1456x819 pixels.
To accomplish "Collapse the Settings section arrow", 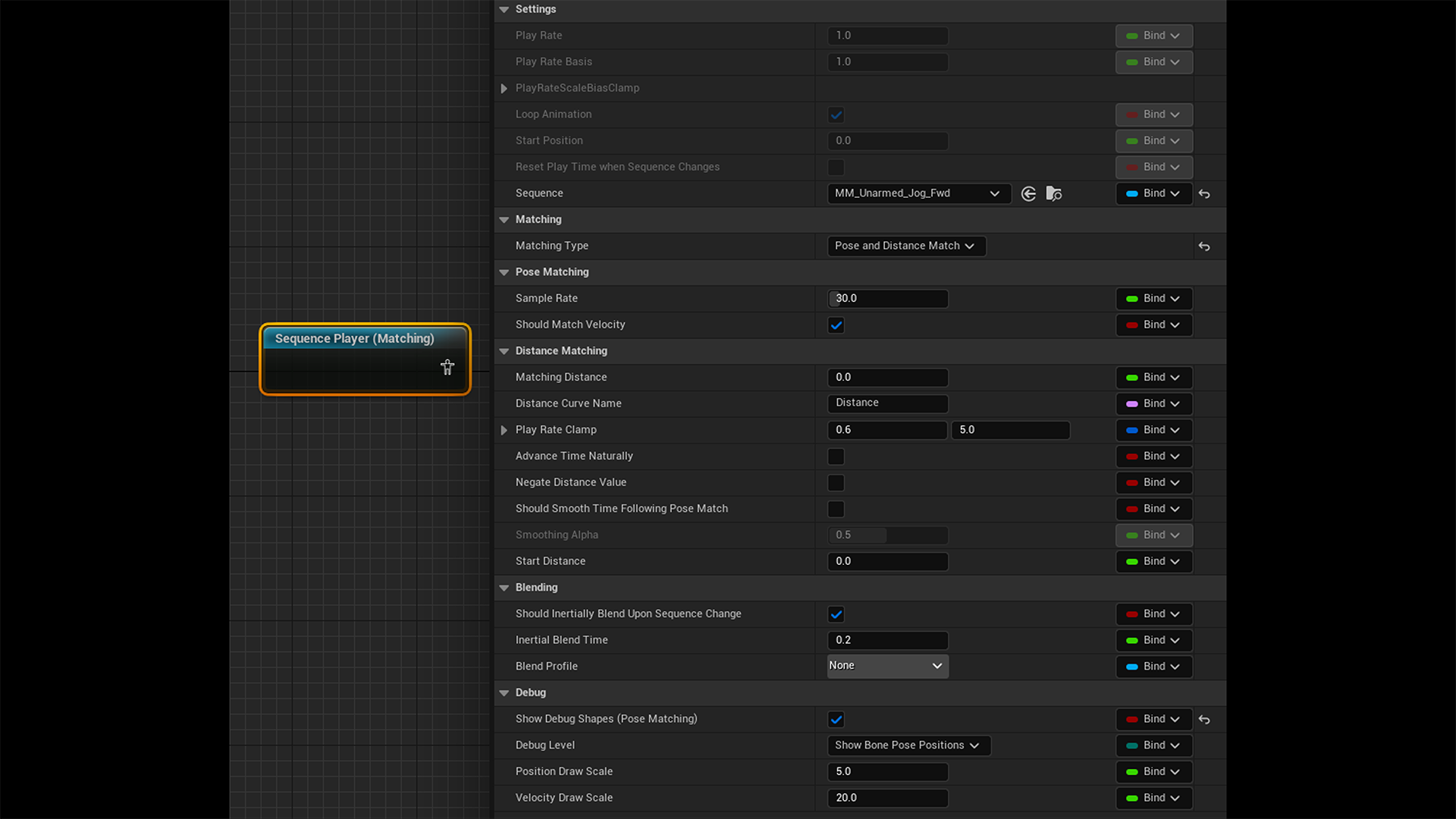I will [504, 9].
